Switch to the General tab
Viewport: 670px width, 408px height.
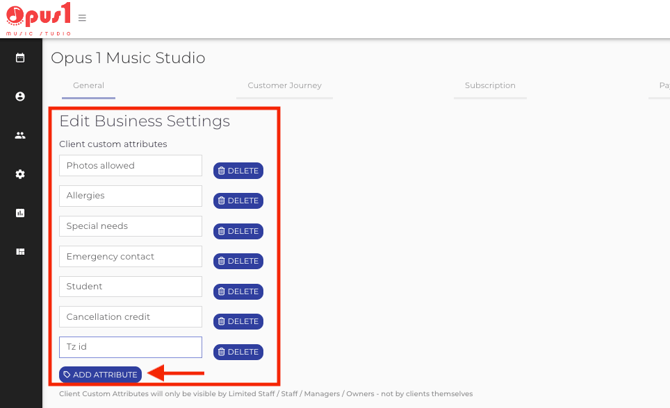click(x=88, y=86)
